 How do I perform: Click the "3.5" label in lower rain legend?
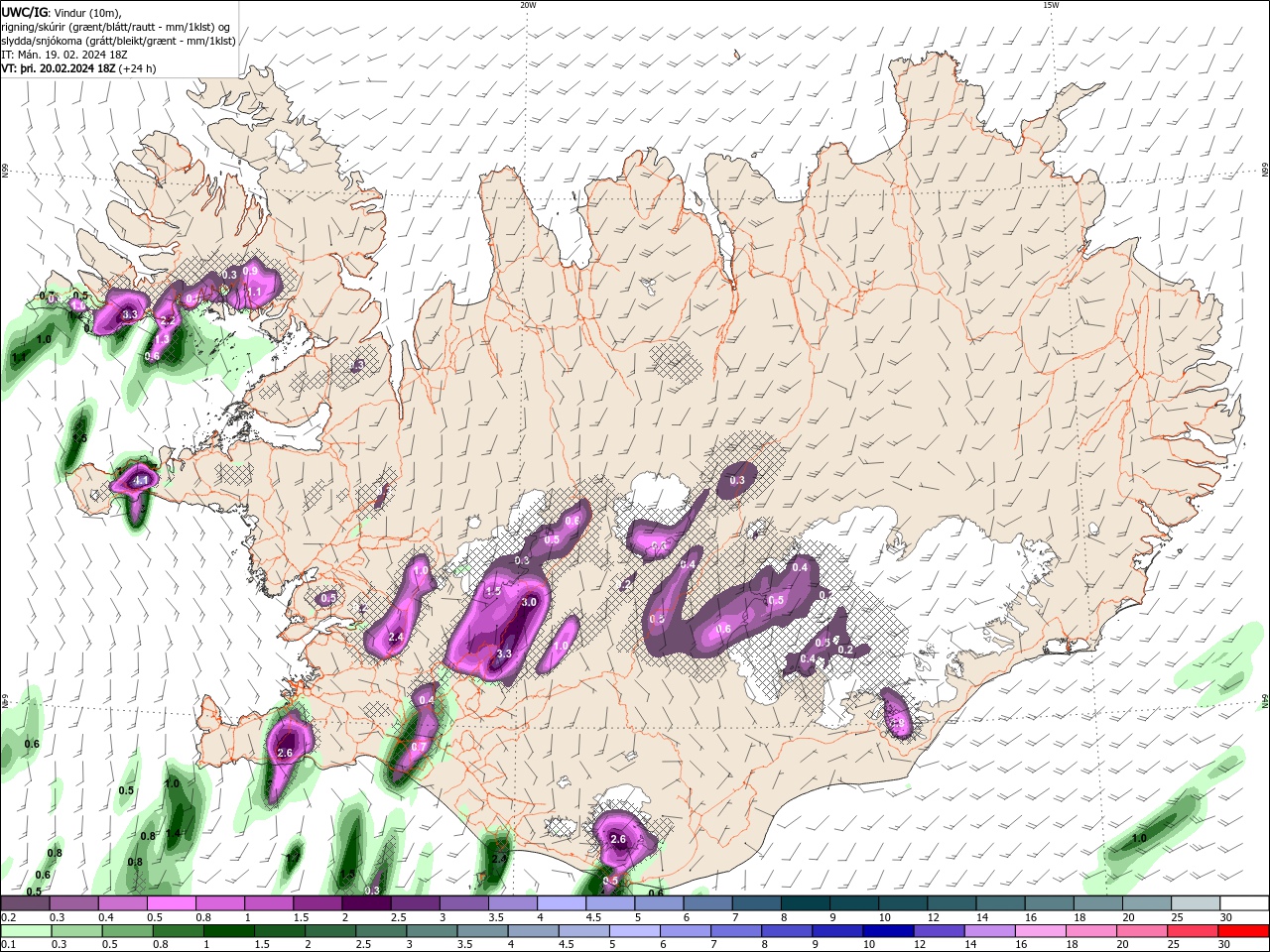[464, 945]
